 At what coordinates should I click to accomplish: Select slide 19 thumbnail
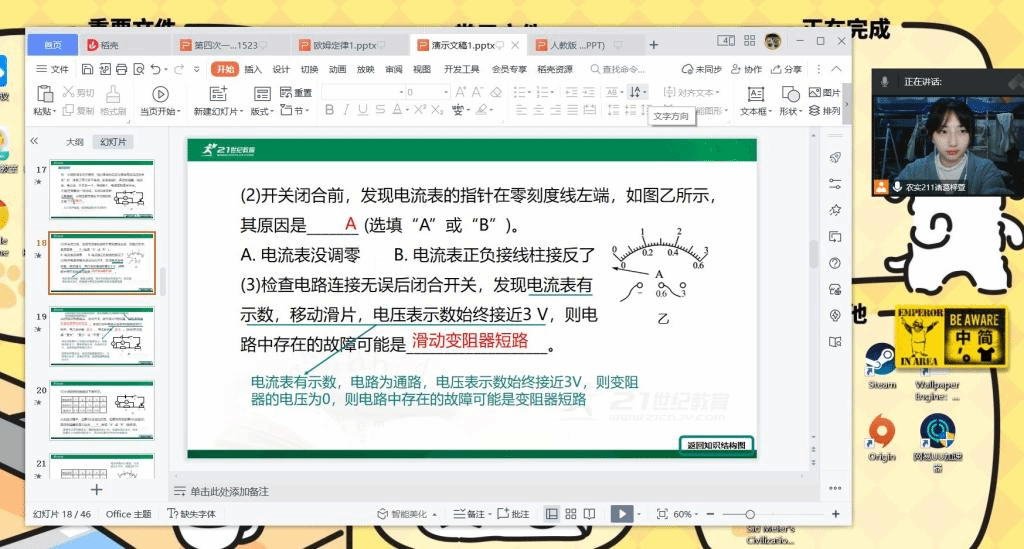pyautogui.click(x=102, y=335)
